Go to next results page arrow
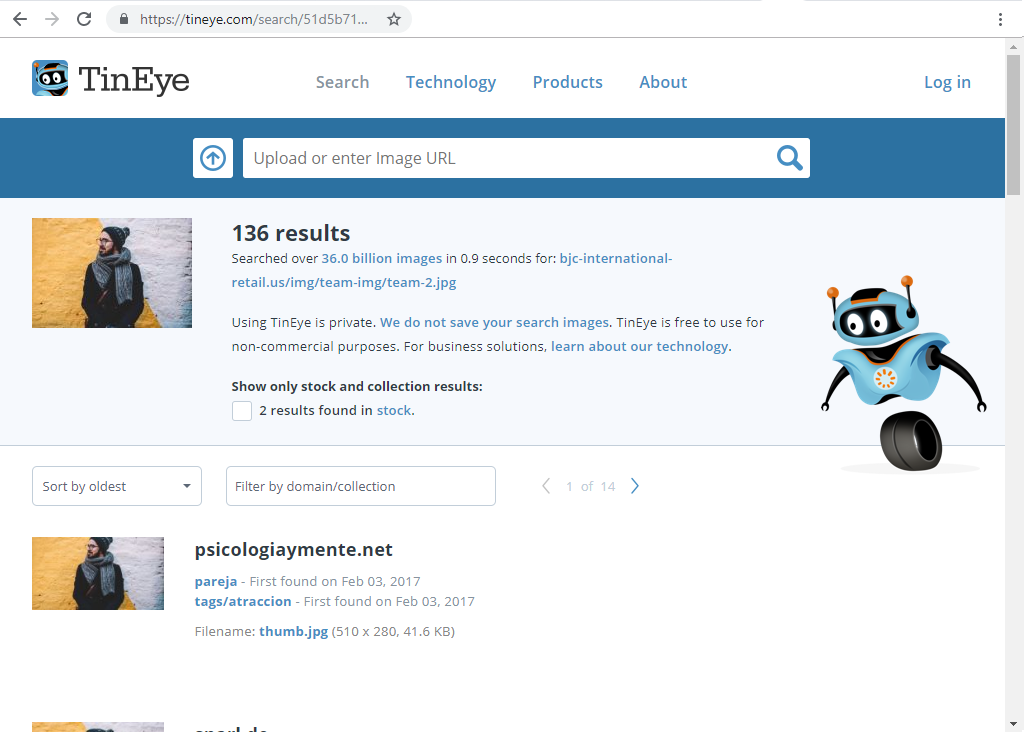 click(635, 486)
